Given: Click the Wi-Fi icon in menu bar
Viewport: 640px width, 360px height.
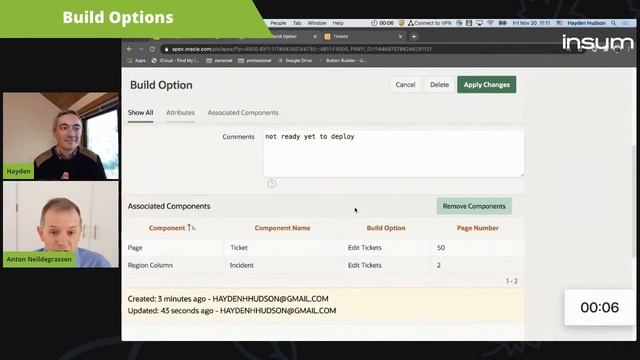Looking at the screenshot, I should pyautogui.click(x=490, y=23).
